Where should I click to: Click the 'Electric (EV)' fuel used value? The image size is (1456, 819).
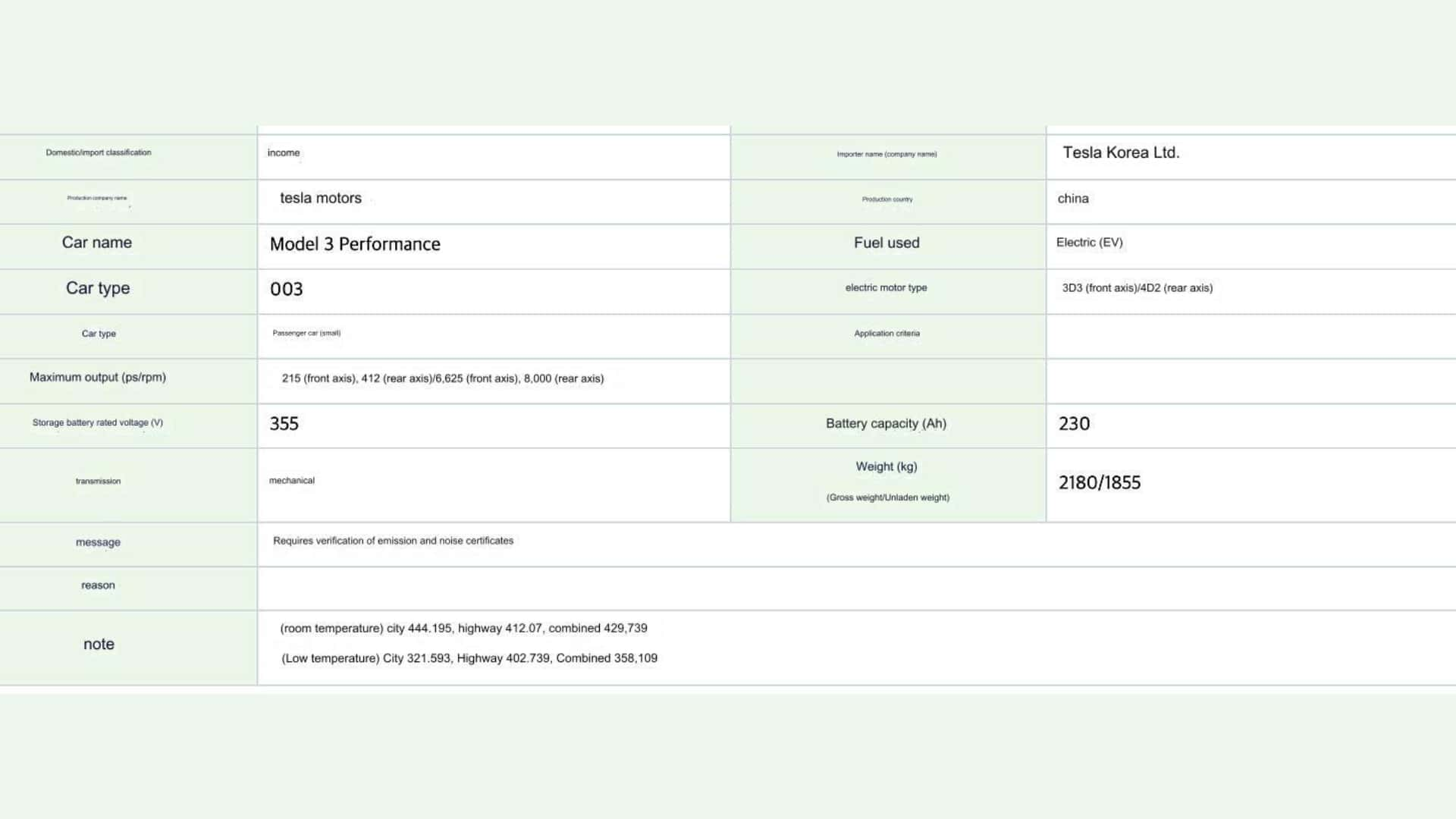click(1089, 243)
